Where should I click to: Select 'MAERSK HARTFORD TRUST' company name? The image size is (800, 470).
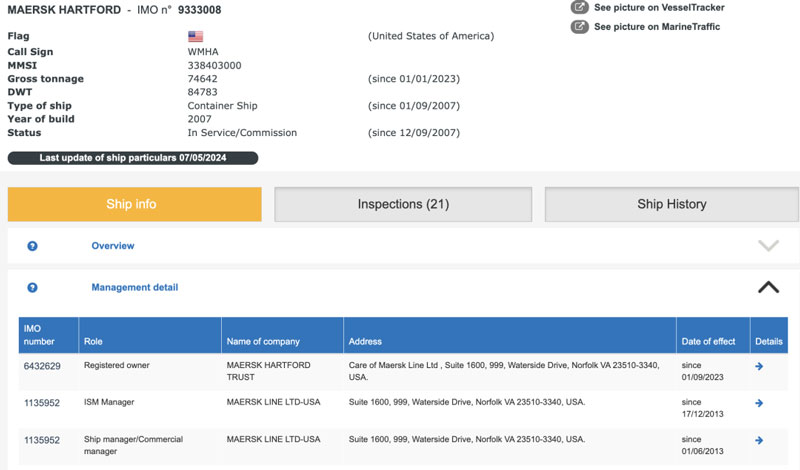(268, 371)
